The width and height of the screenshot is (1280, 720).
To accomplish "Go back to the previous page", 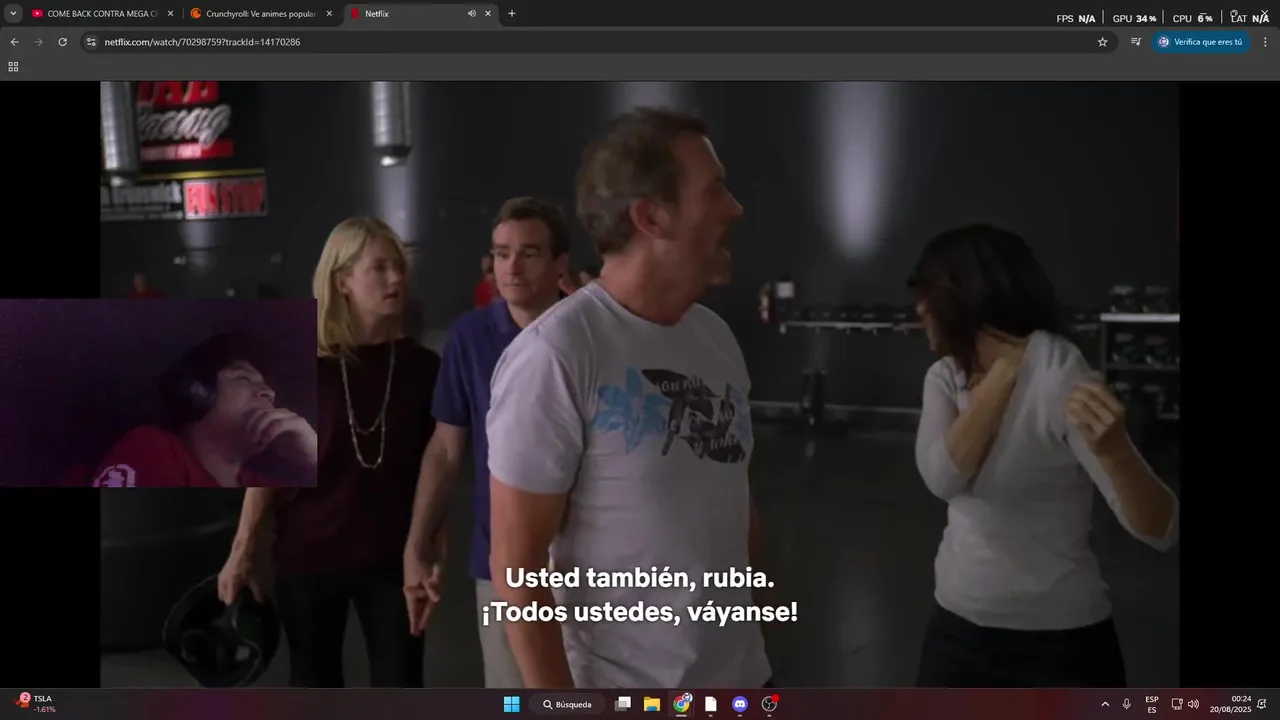I will [14, 42].
